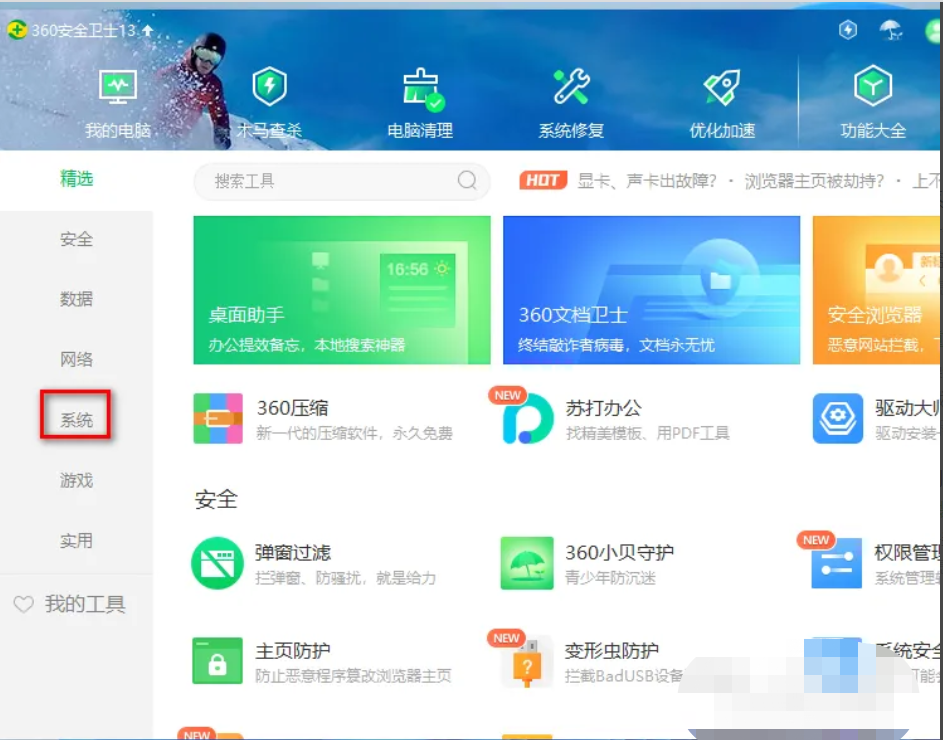This screenshot has height=740, width=943.
Task: Click the 主页防护 title text
Action: 293,650
